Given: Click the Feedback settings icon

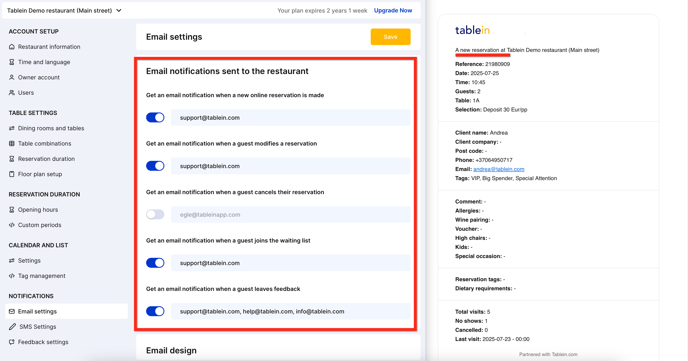Looking at the screenshot, I should 12,342.
